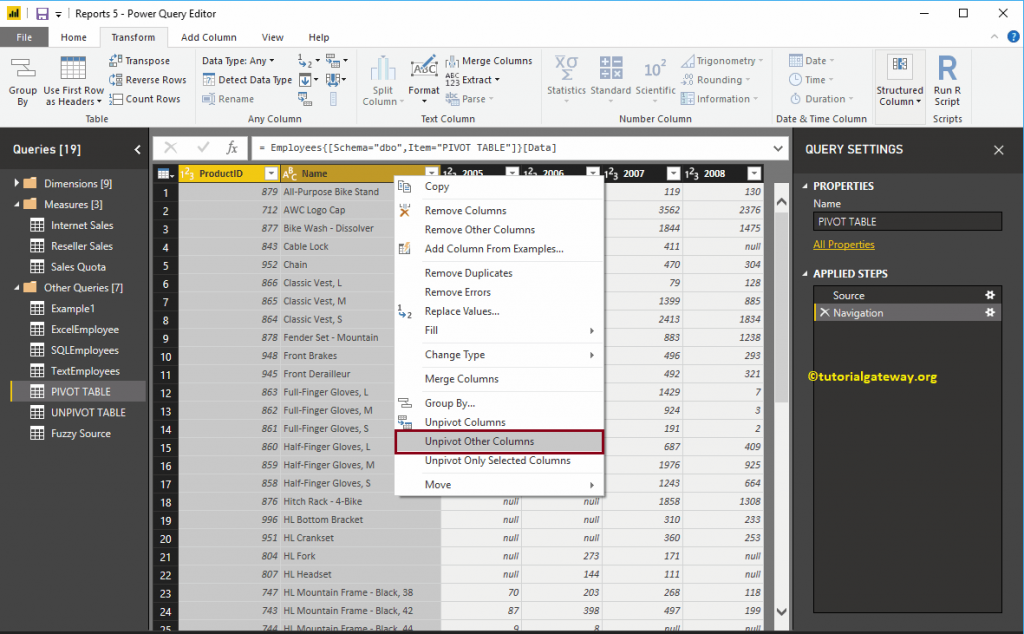Expand the Dimensions folder in Queries
Viewport: 1024px width, 634px height.
pos(16,183)
